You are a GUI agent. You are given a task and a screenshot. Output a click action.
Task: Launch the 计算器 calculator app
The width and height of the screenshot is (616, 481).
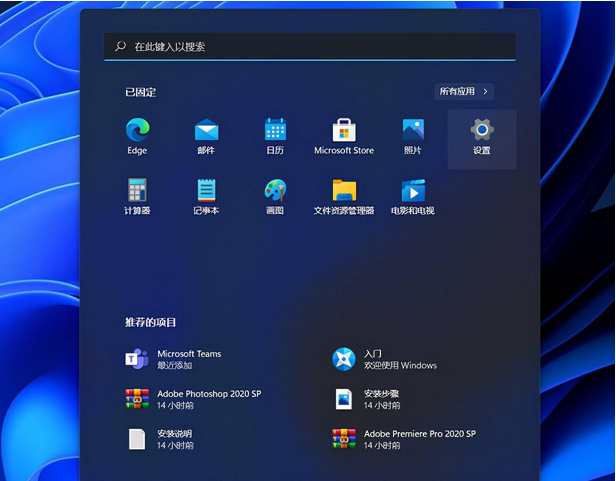(137, 190)
